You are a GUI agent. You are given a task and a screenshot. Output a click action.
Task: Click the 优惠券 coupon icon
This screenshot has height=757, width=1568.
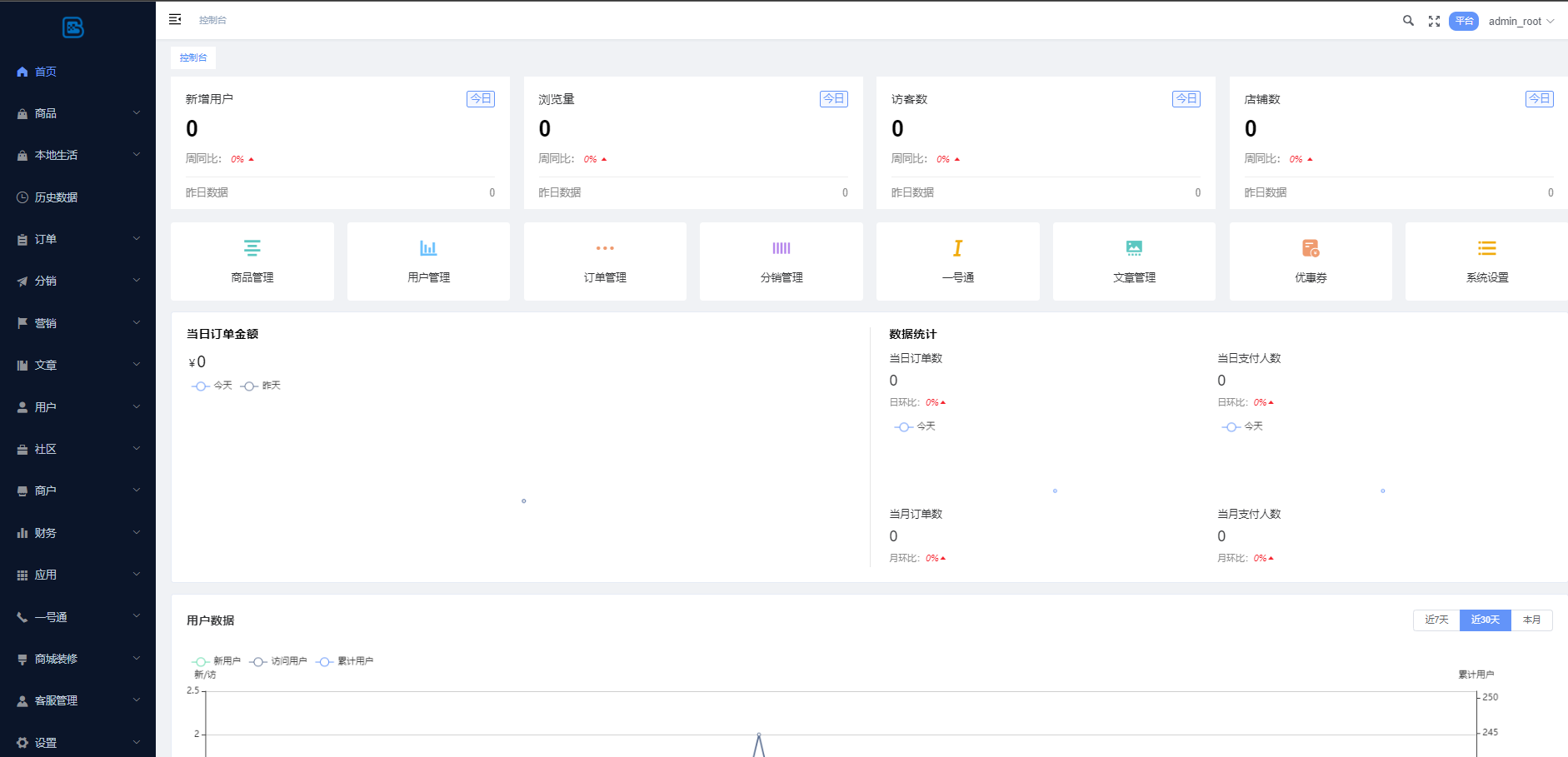[x=1311, y=247]
